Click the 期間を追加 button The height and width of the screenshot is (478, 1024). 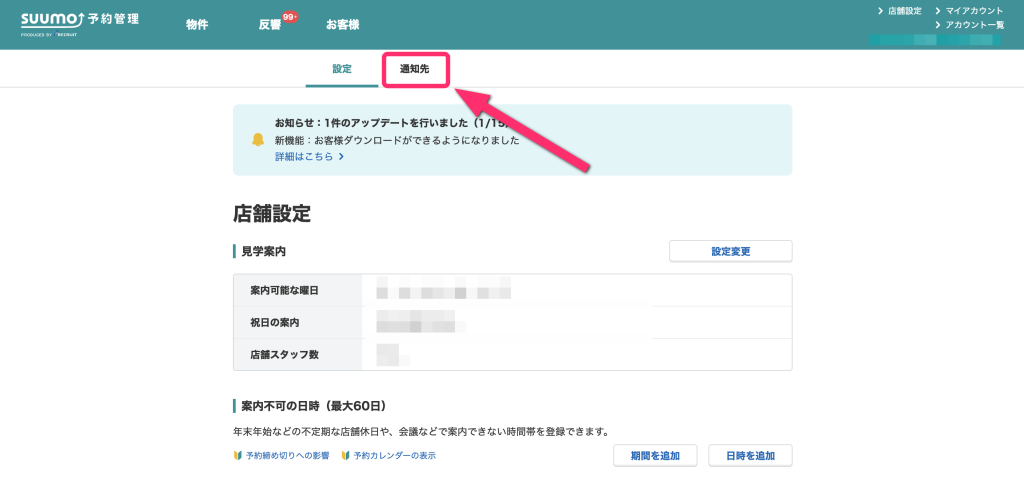[x=654, y=456]
